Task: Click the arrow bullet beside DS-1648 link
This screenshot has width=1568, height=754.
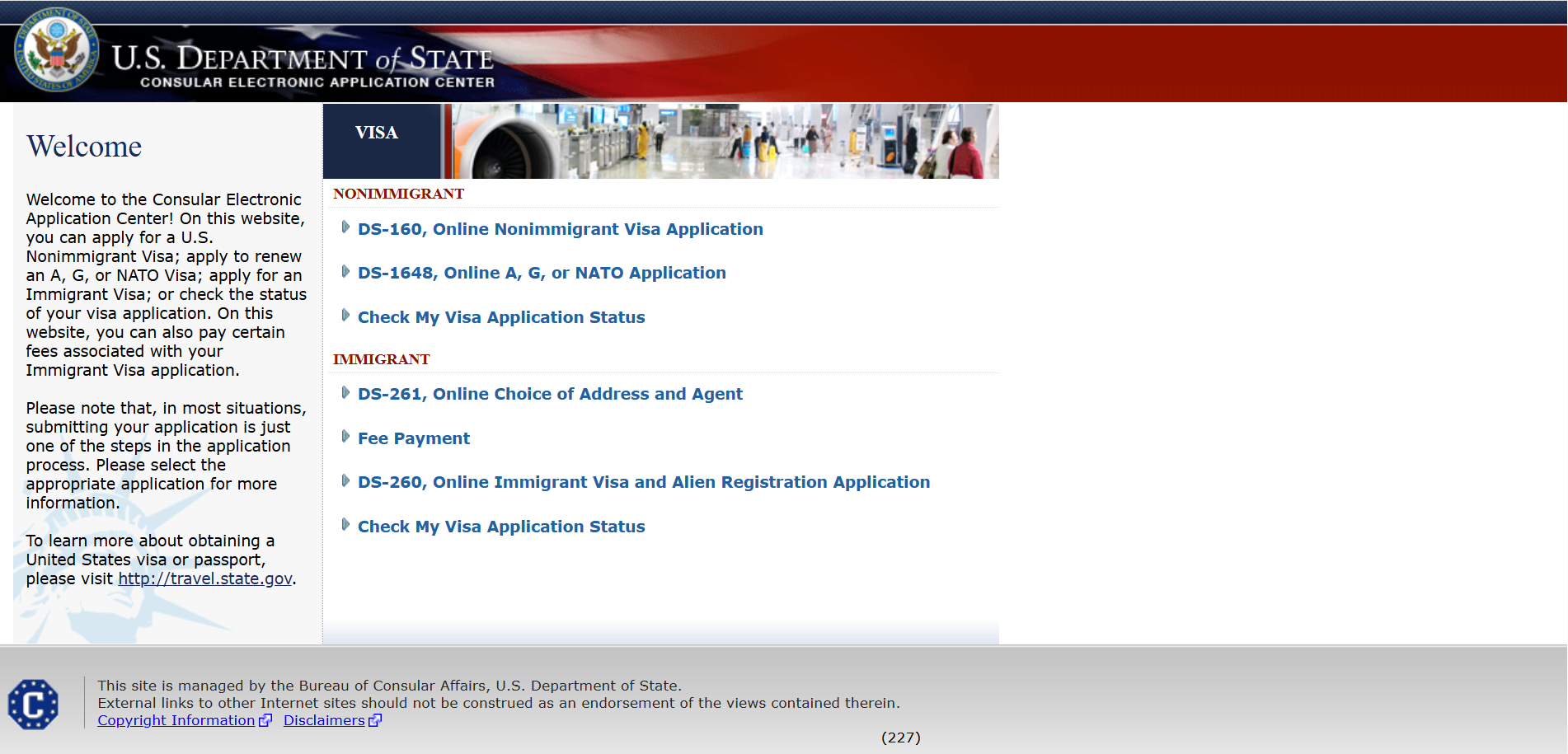Action: [x=345, y=271]
